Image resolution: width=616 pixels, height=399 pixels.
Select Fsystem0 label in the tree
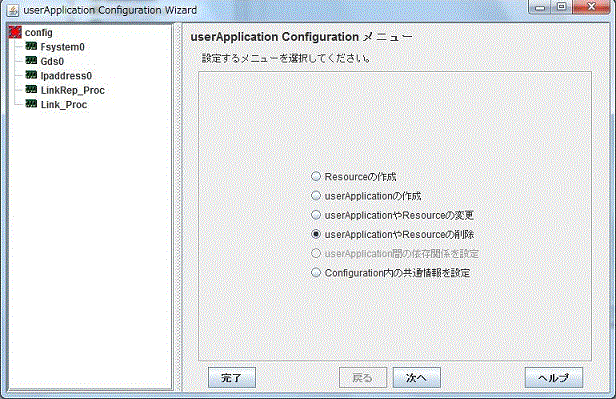[x=62, y=47]
